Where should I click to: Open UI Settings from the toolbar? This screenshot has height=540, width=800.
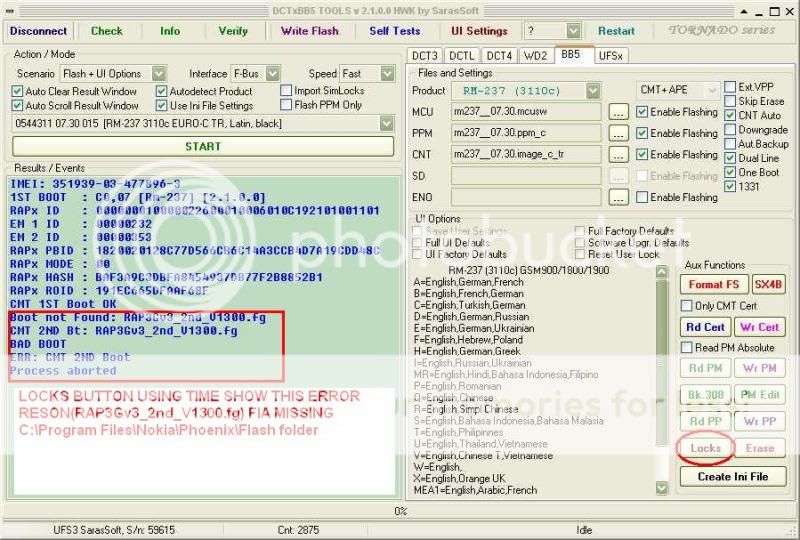tap(479, 31)
